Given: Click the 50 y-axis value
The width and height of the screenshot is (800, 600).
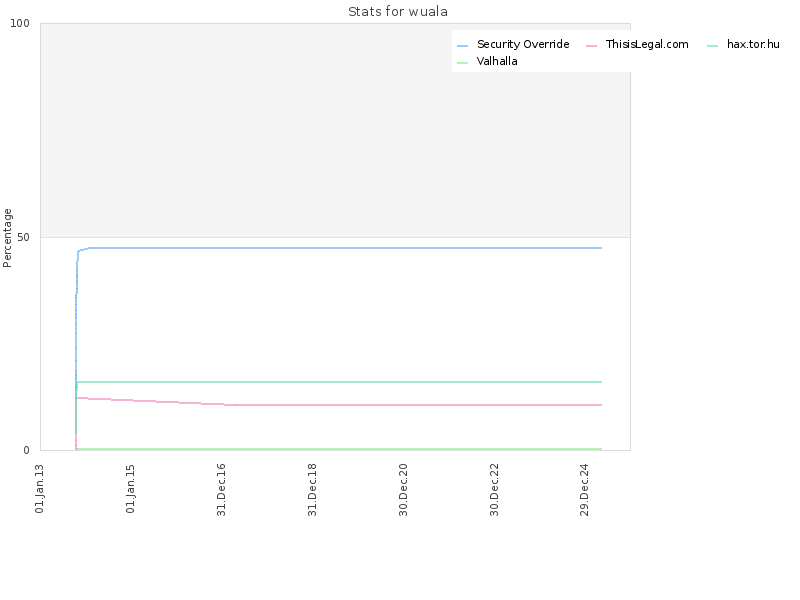Looking at the screenshot, I should (23, 237).
